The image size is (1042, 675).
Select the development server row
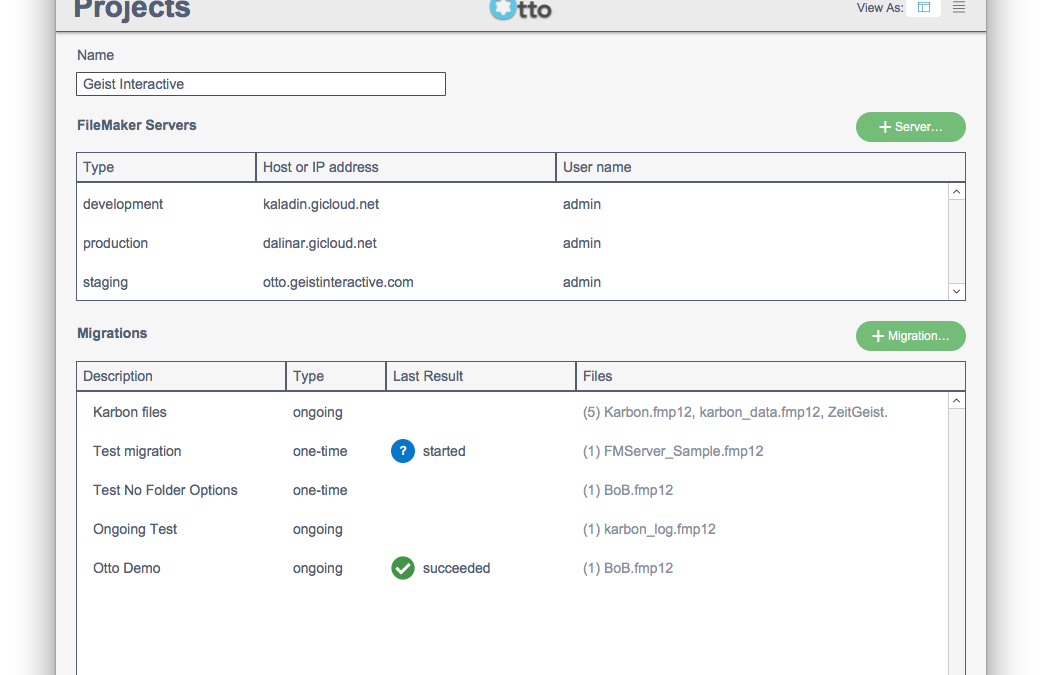(512, 204)
